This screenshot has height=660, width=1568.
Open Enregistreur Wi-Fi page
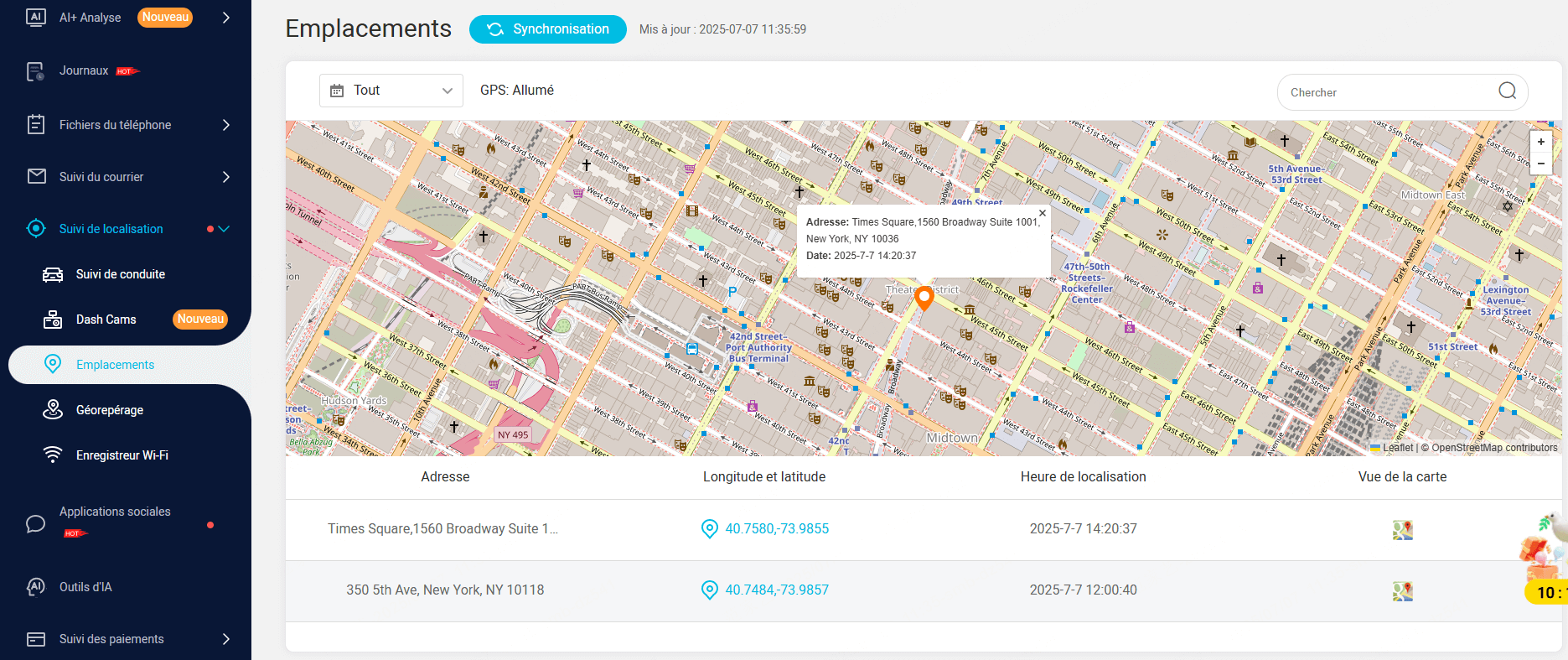click(x=122, y=455)
